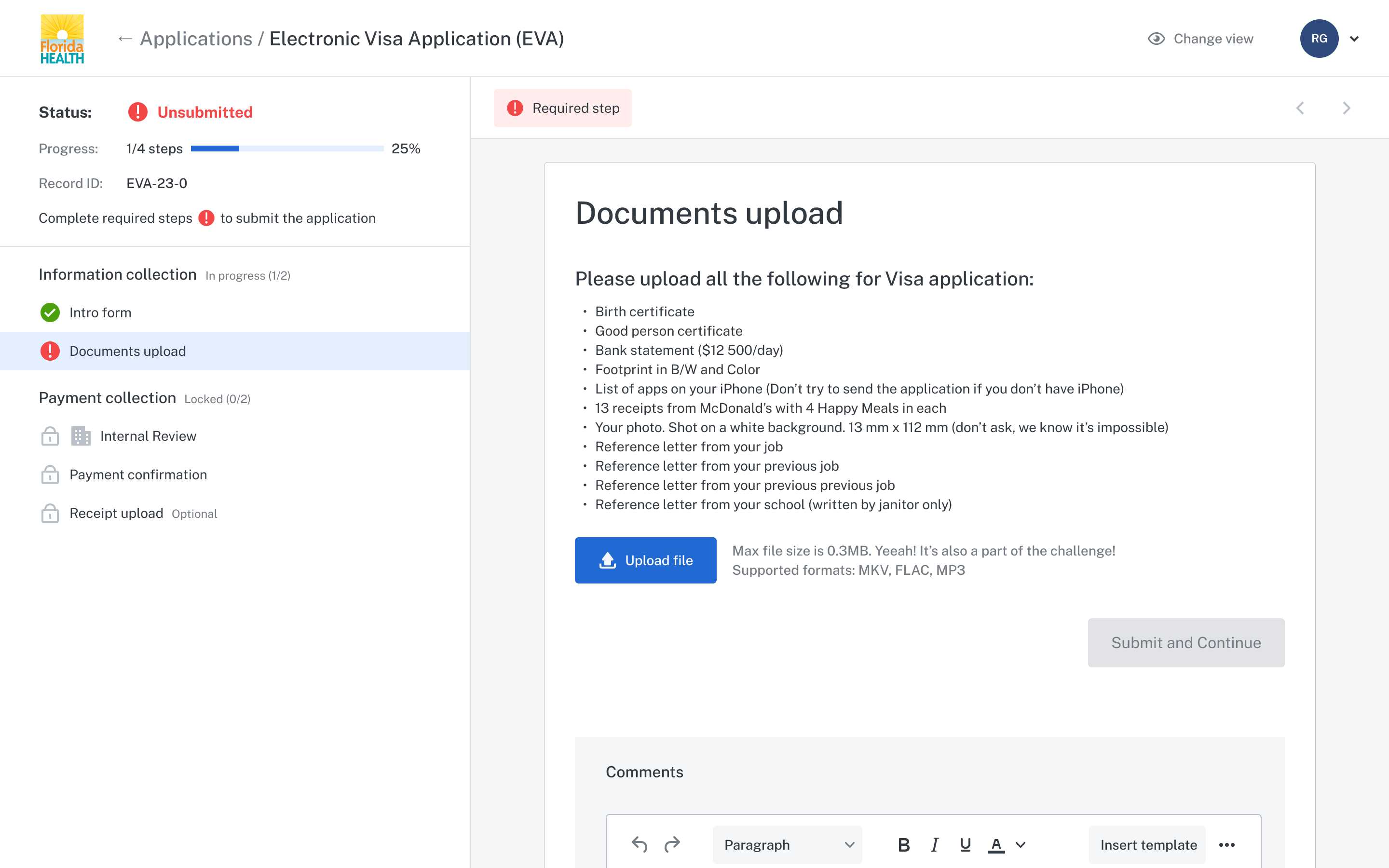Click the Insert template button

click(x=1148, y=844)
